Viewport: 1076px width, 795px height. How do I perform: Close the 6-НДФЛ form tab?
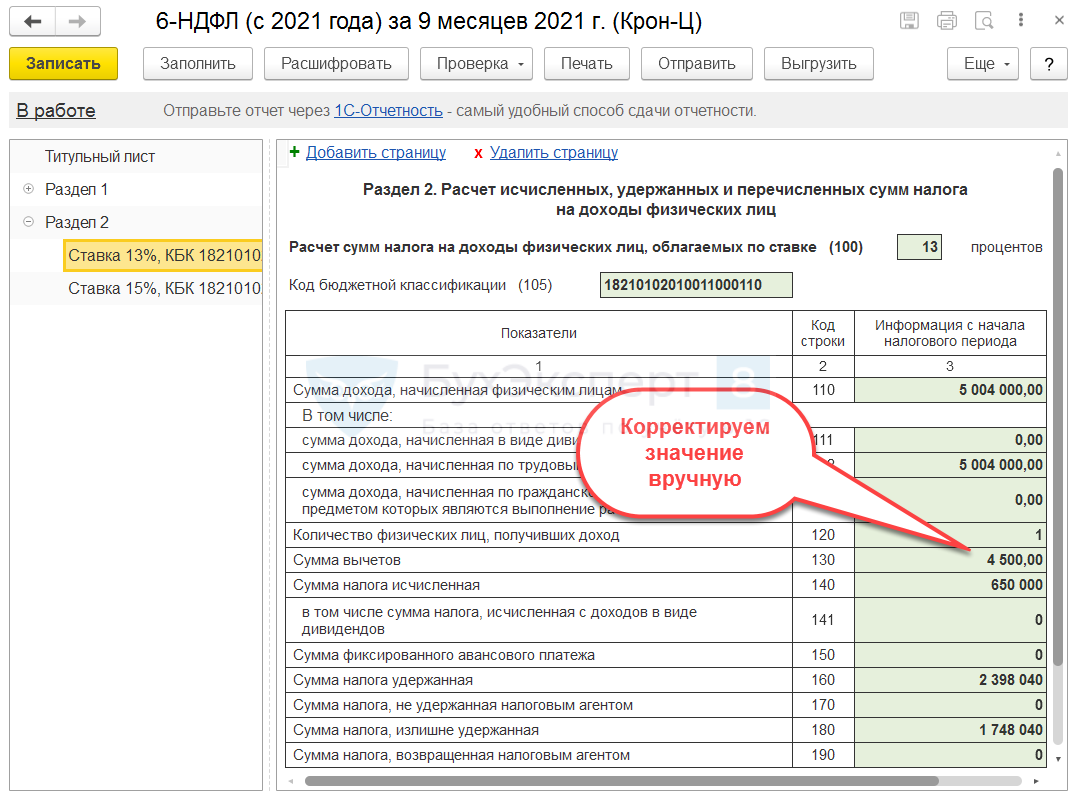pos(1059,21)
